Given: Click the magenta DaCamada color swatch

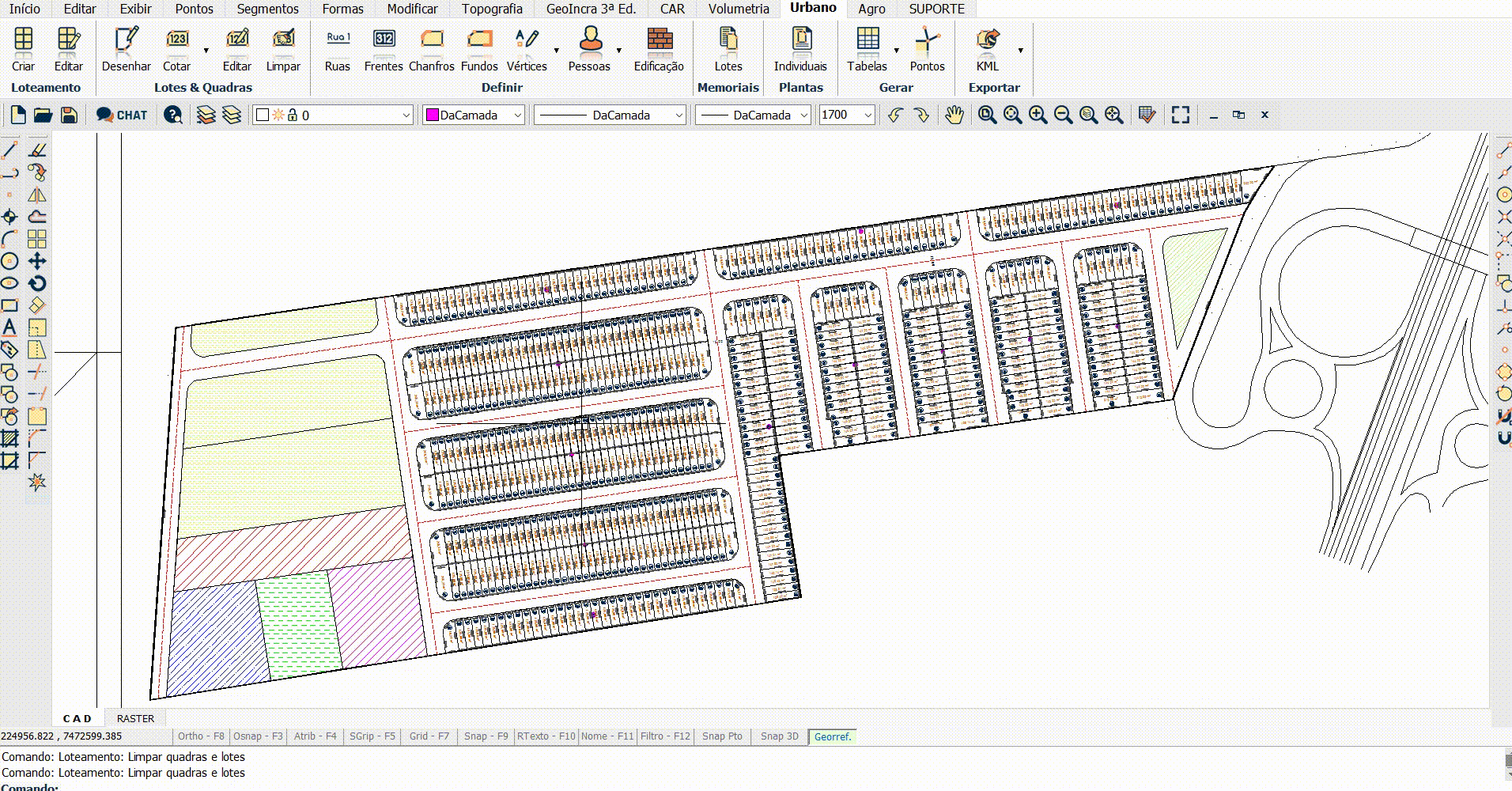Looking at the screenshot, I should [x=433, y=115].
